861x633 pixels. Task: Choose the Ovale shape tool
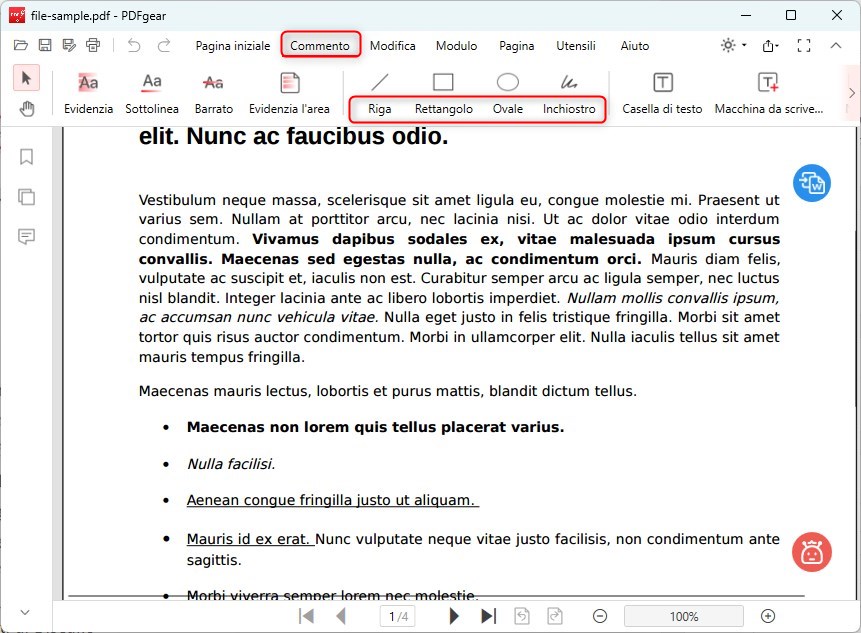coord(507,93)
